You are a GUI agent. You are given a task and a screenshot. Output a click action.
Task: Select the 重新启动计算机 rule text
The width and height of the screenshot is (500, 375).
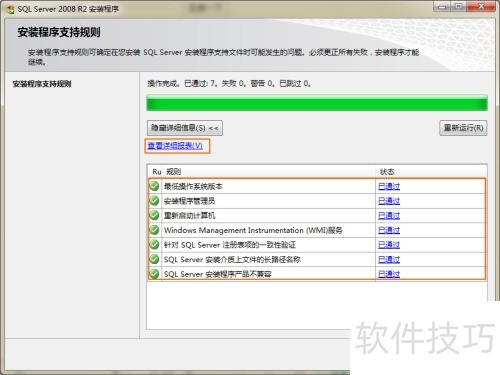point(189,216)
